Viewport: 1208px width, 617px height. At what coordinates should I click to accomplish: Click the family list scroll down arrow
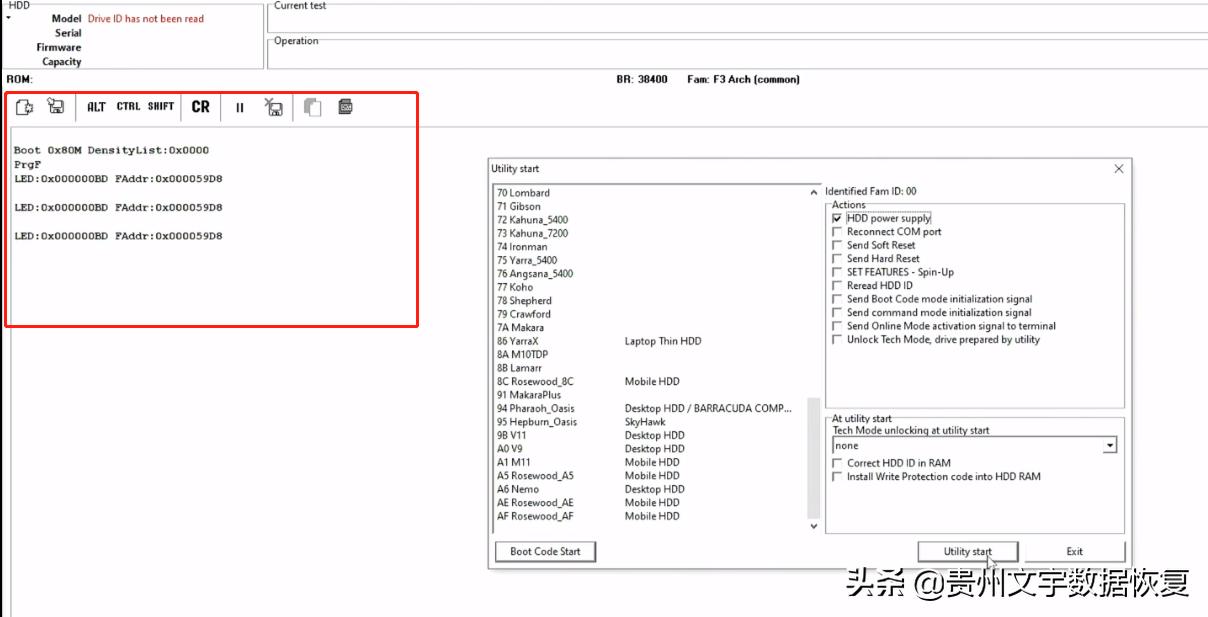(813, 526)
